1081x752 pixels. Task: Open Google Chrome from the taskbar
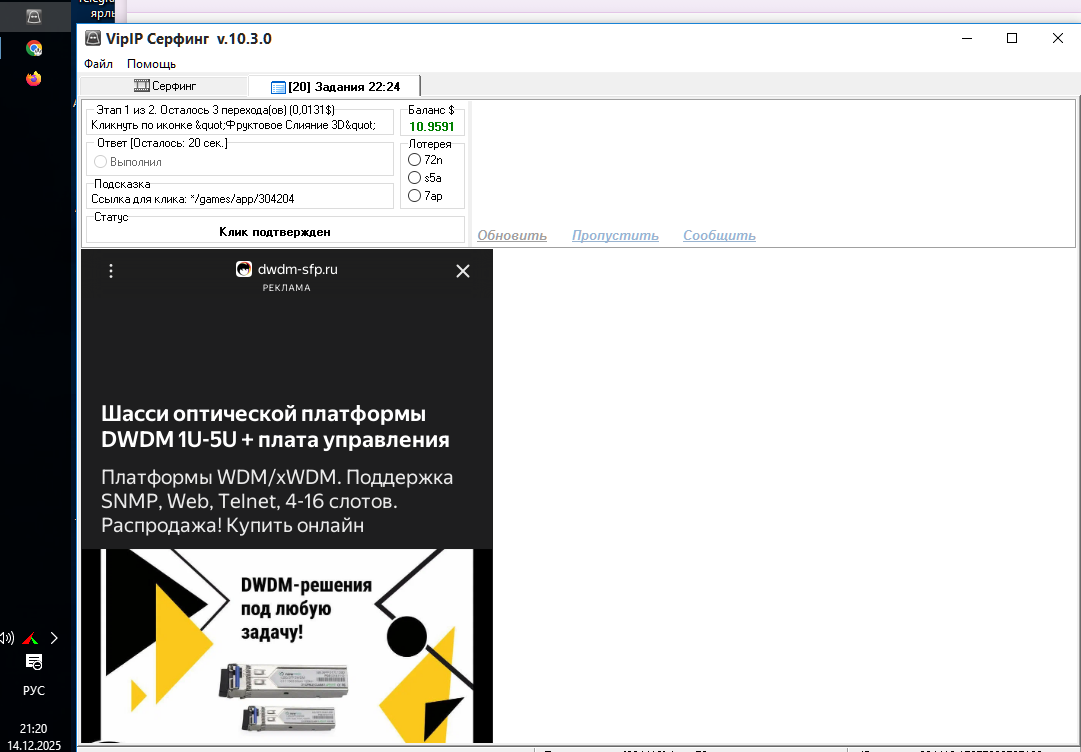coord(34,48)
